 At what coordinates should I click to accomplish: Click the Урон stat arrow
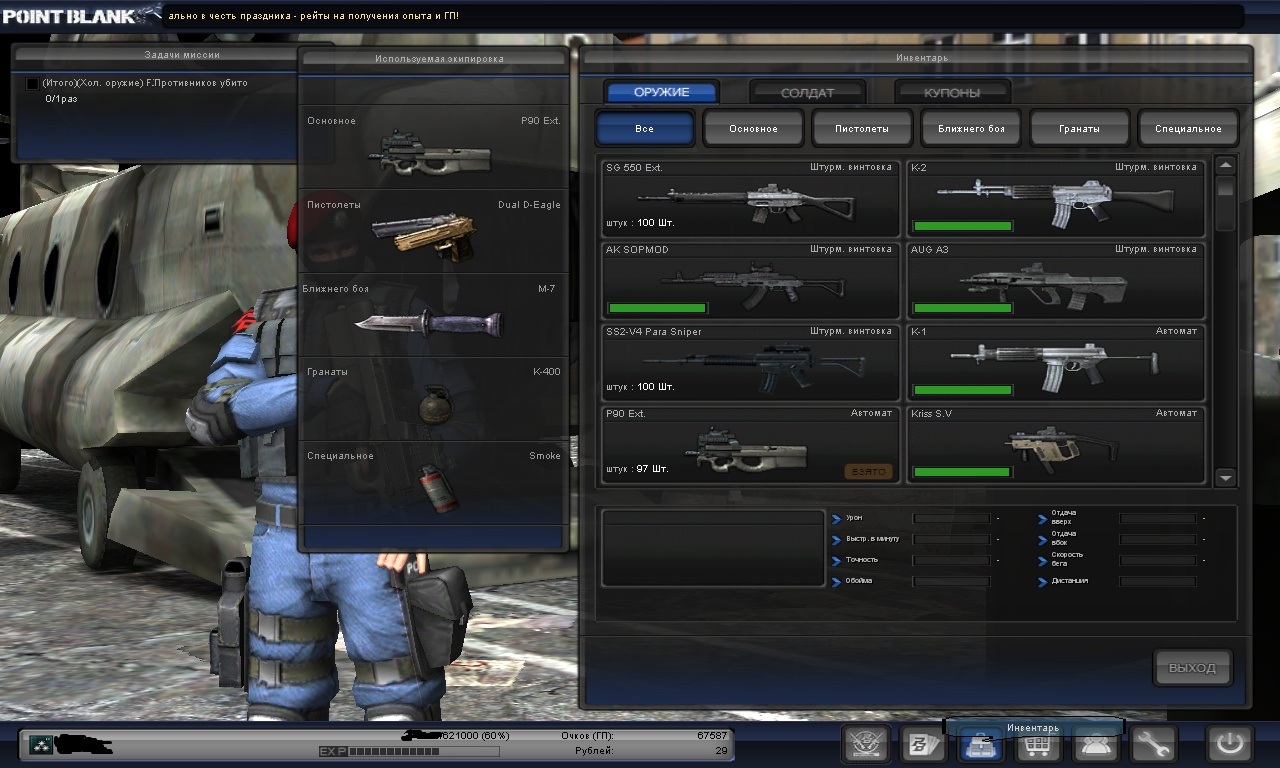pyautogui.click(x=837, y=519)
